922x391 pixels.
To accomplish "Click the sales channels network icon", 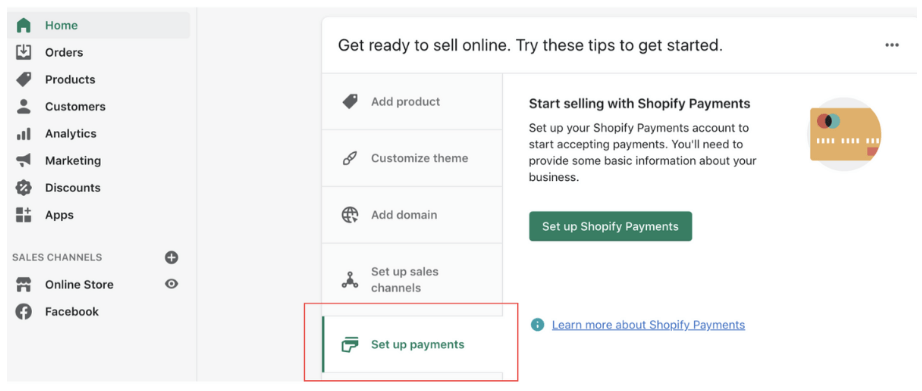I will pyautogui.click(x=350, y=280).
